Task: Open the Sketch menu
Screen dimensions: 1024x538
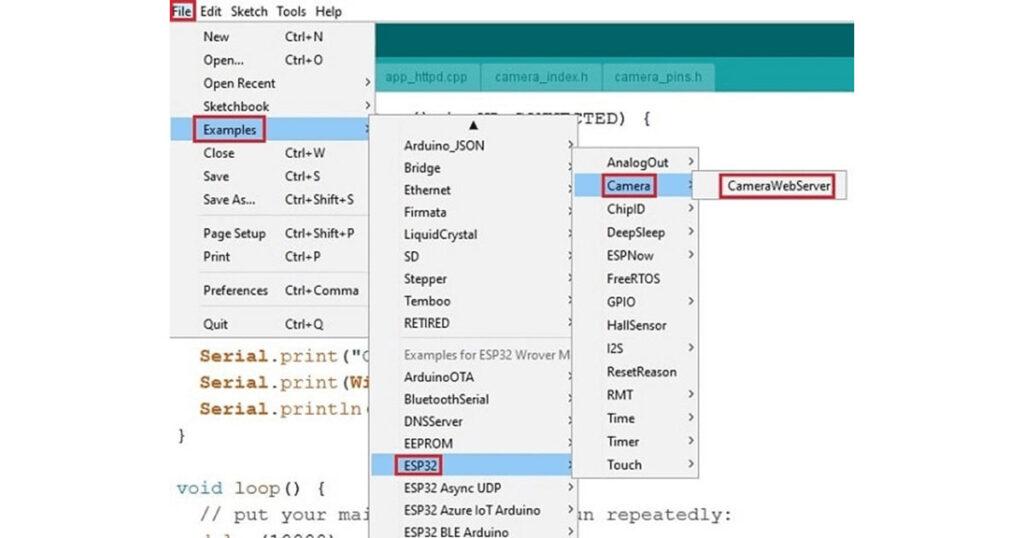Action: (249, 11)
